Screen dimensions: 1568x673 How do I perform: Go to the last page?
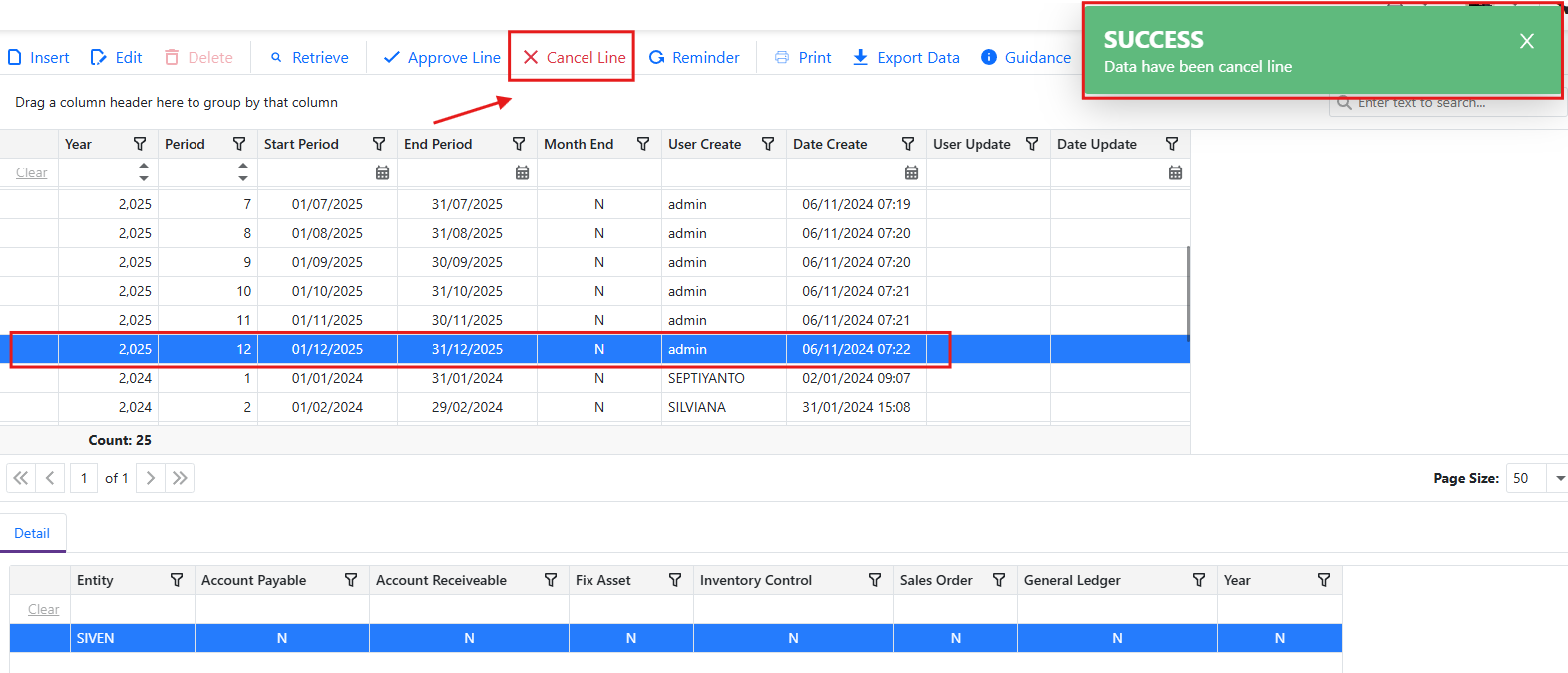point(180,478)
